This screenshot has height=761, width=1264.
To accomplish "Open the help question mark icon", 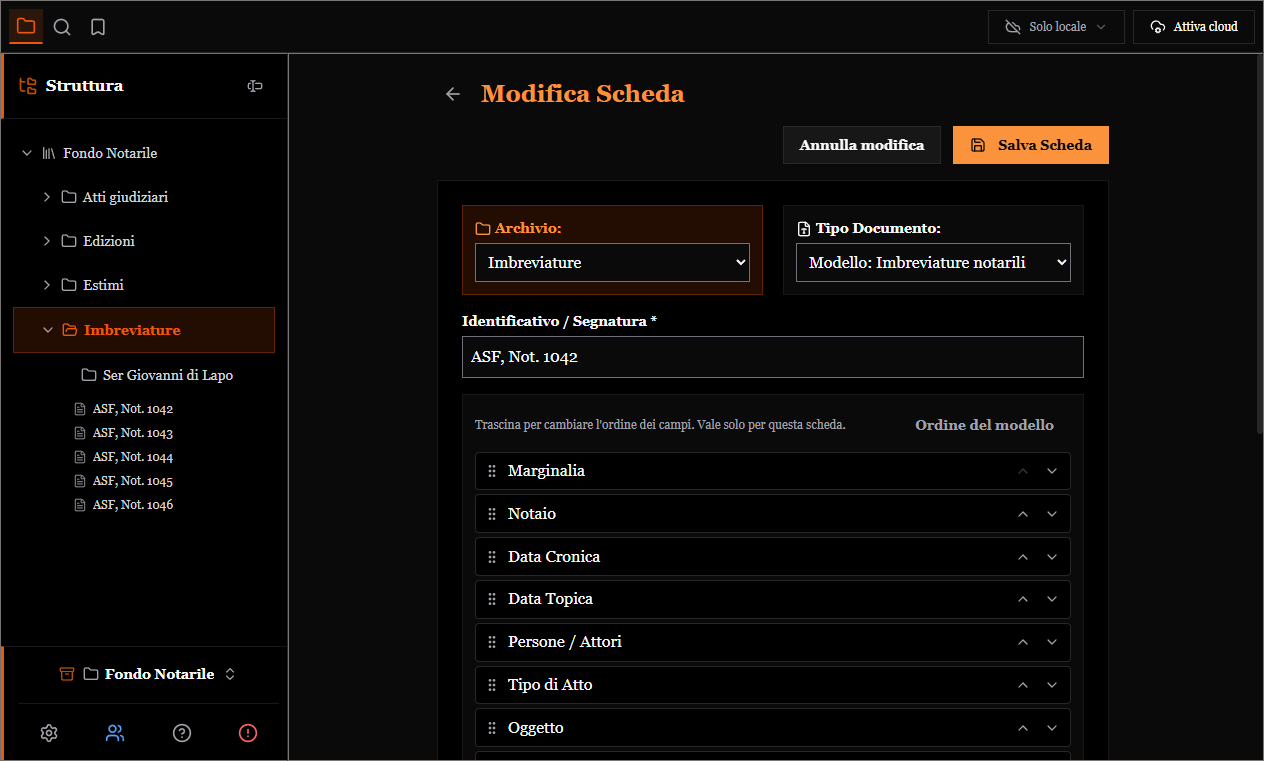I will coord(182,733).
